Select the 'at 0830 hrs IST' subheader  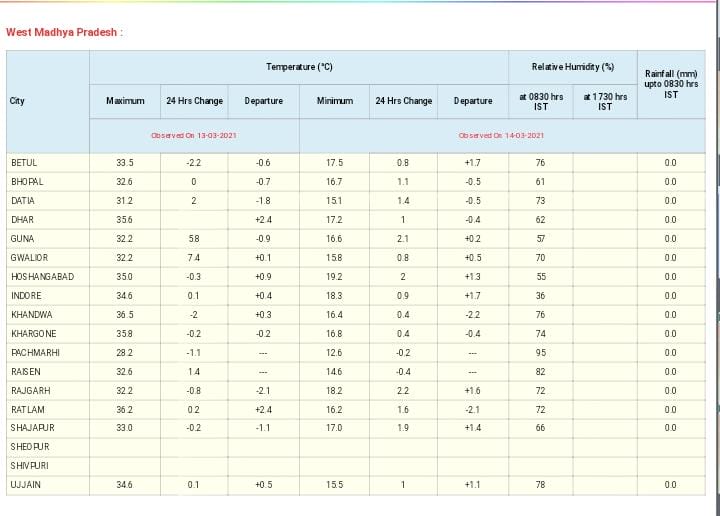coord(541,101)
